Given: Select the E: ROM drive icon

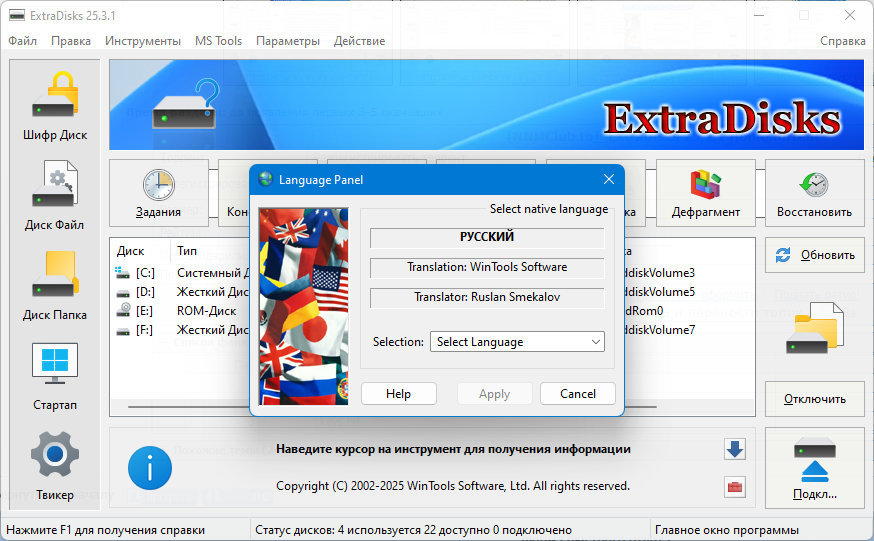Looking at the screenshot, I should tap(123, 310).
